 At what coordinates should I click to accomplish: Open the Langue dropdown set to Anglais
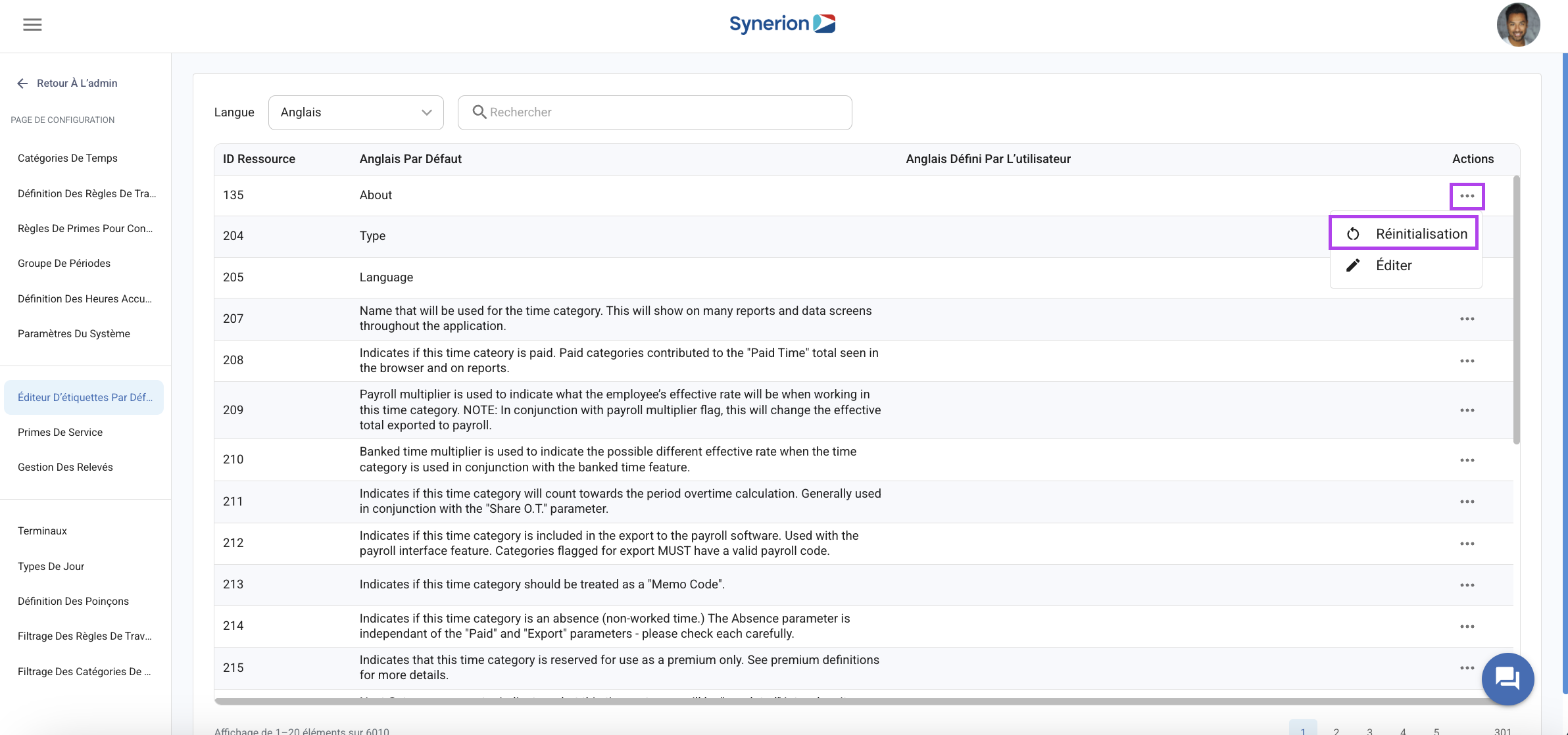click(356, 112)
